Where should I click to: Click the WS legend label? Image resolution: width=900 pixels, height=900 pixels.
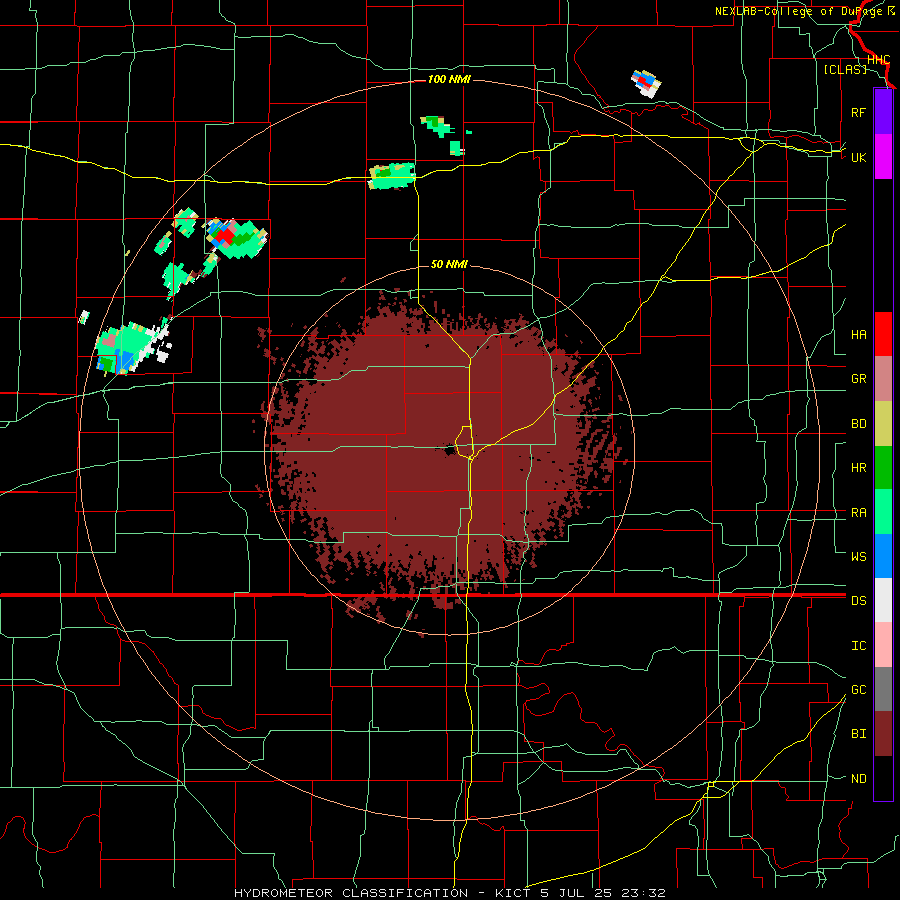pyautogui.click(x=858, y=557)
